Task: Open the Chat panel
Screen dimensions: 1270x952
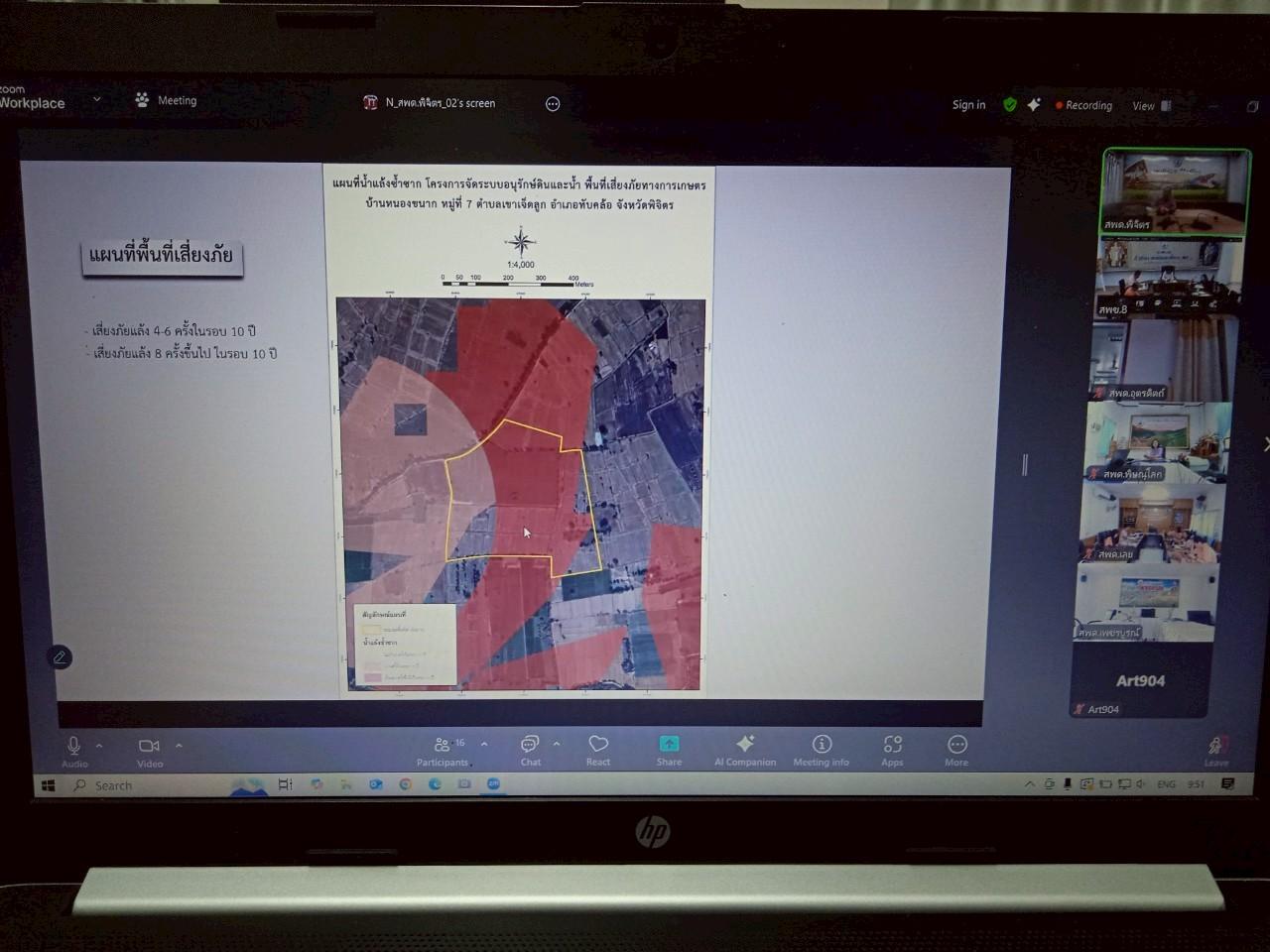Action: tap(530, 746)
